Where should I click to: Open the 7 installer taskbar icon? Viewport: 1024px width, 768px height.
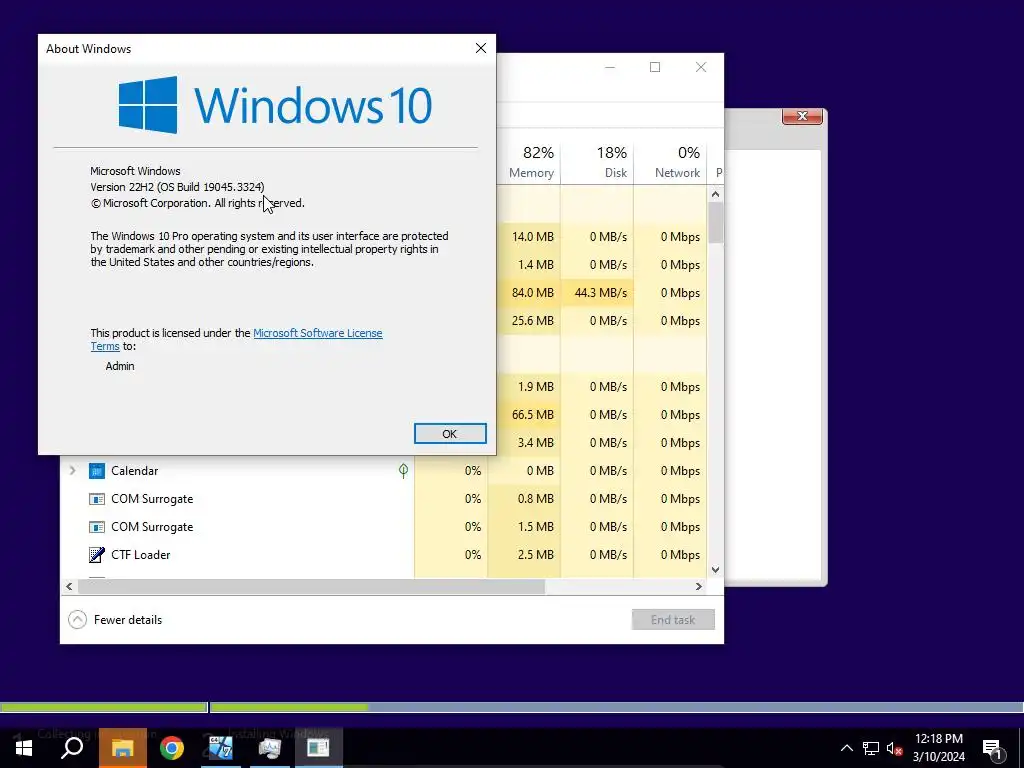click(x=221, y=748)
